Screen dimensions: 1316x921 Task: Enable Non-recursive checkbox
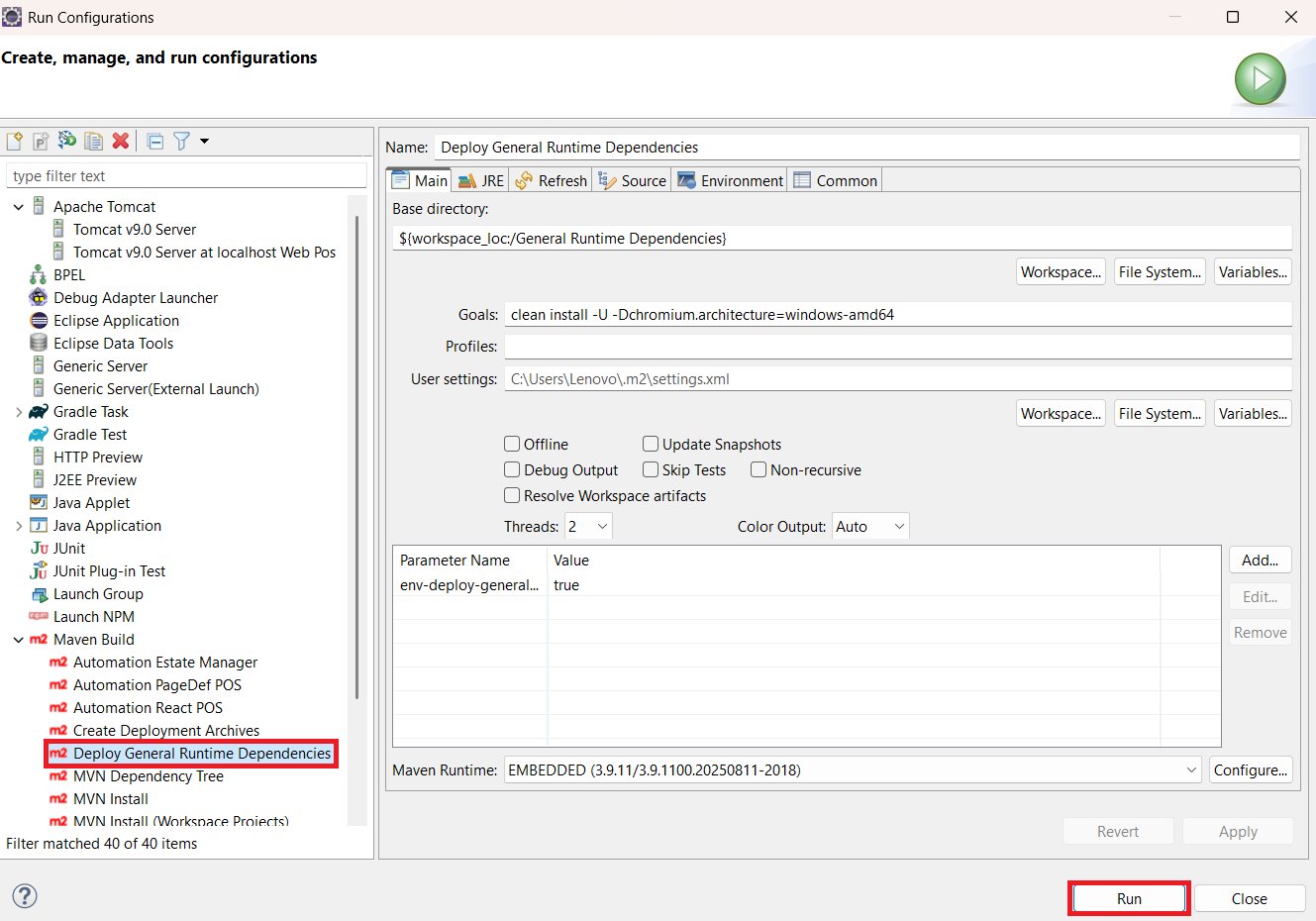tap(759, 469)
